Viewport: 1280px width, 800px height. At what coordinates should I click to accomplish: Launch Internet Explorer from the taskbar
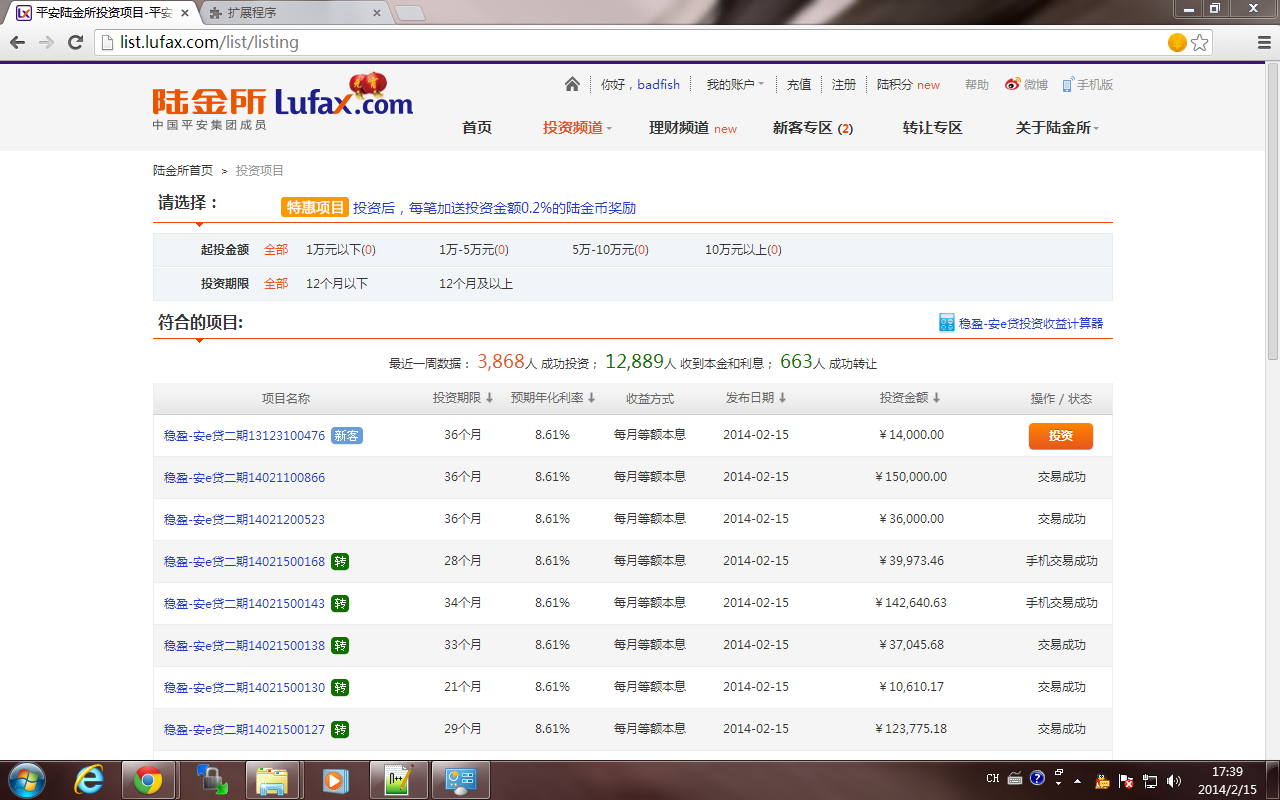[89, 780]
